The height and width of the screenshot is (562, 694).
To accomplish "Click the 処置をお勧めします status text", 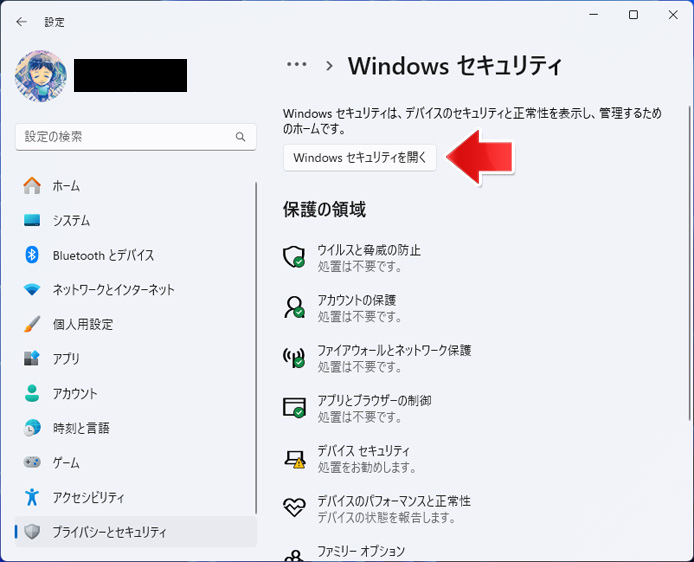I will pos(366,467).
